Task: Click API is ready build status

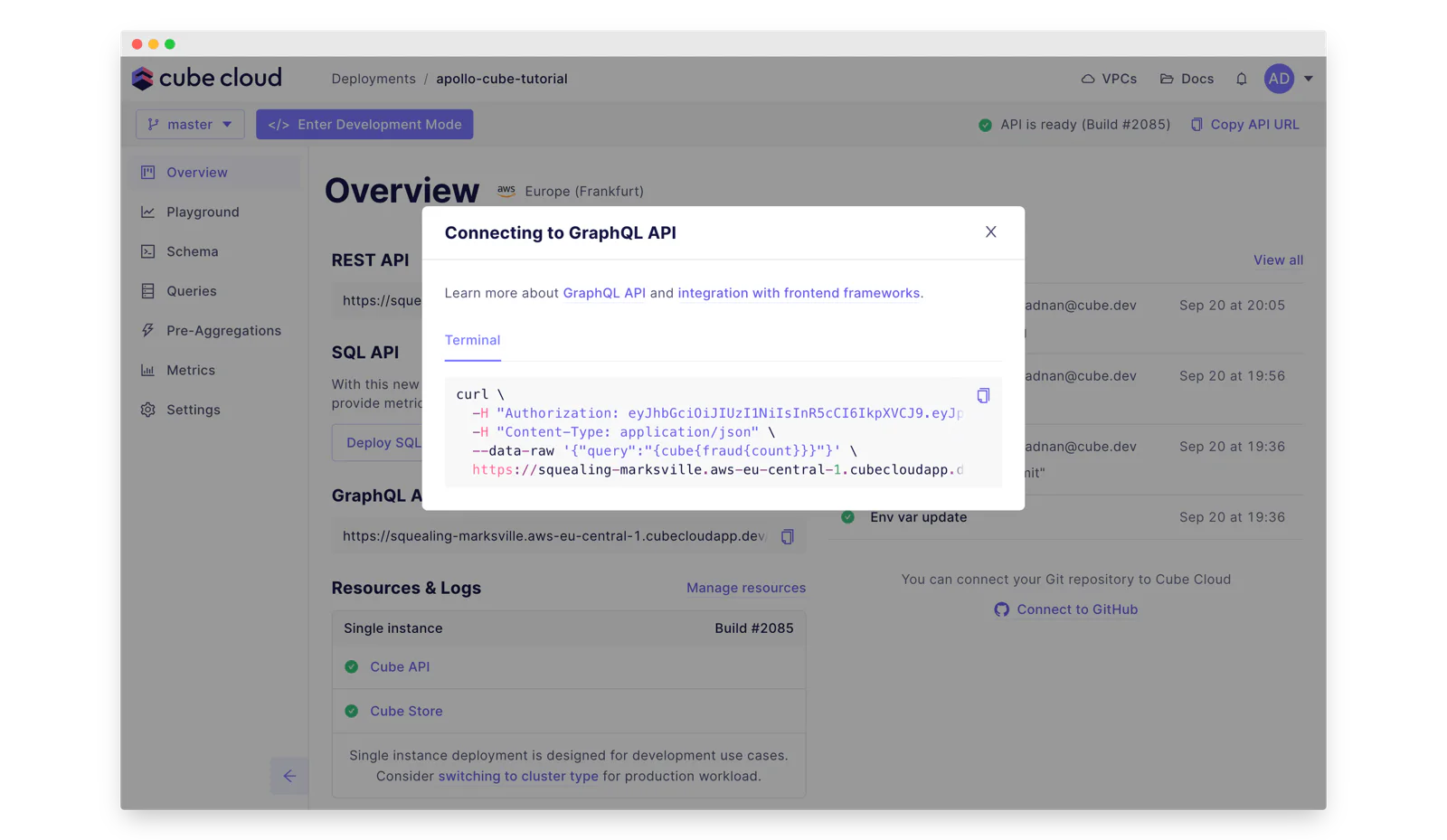Action: click(1074, 125)
